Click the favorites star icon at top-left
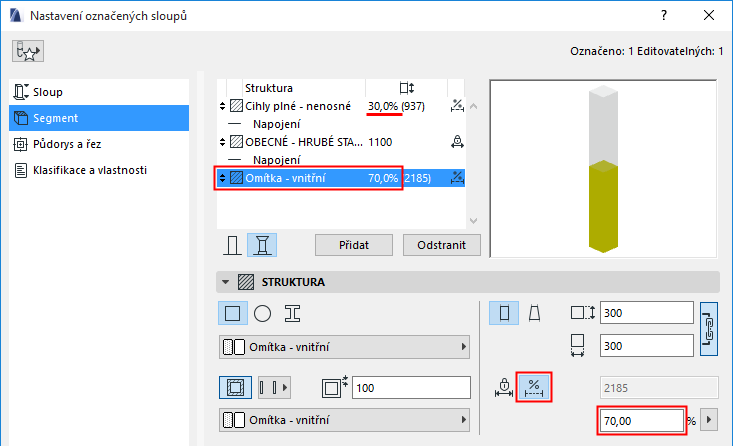733x446 pixels. tap(29, 51)
